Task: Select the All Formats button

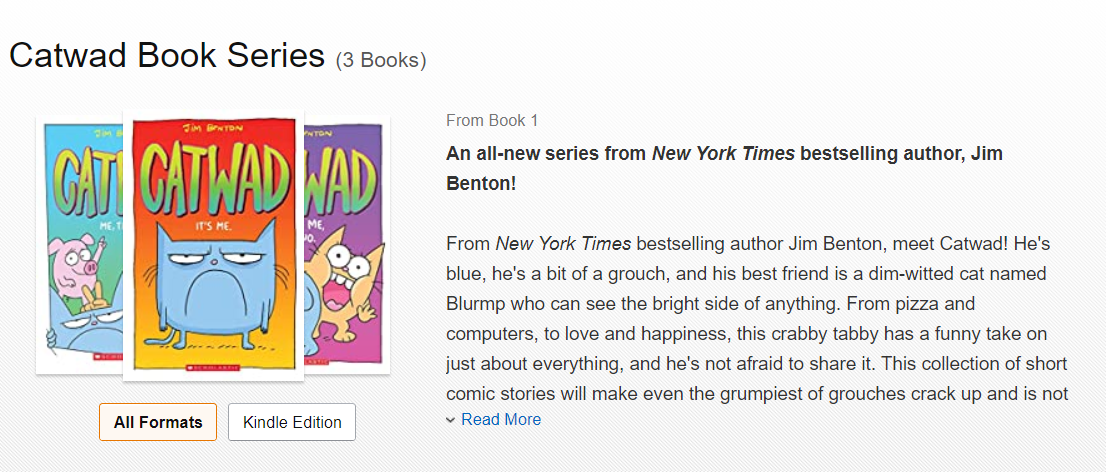Action: pos(158,422)
